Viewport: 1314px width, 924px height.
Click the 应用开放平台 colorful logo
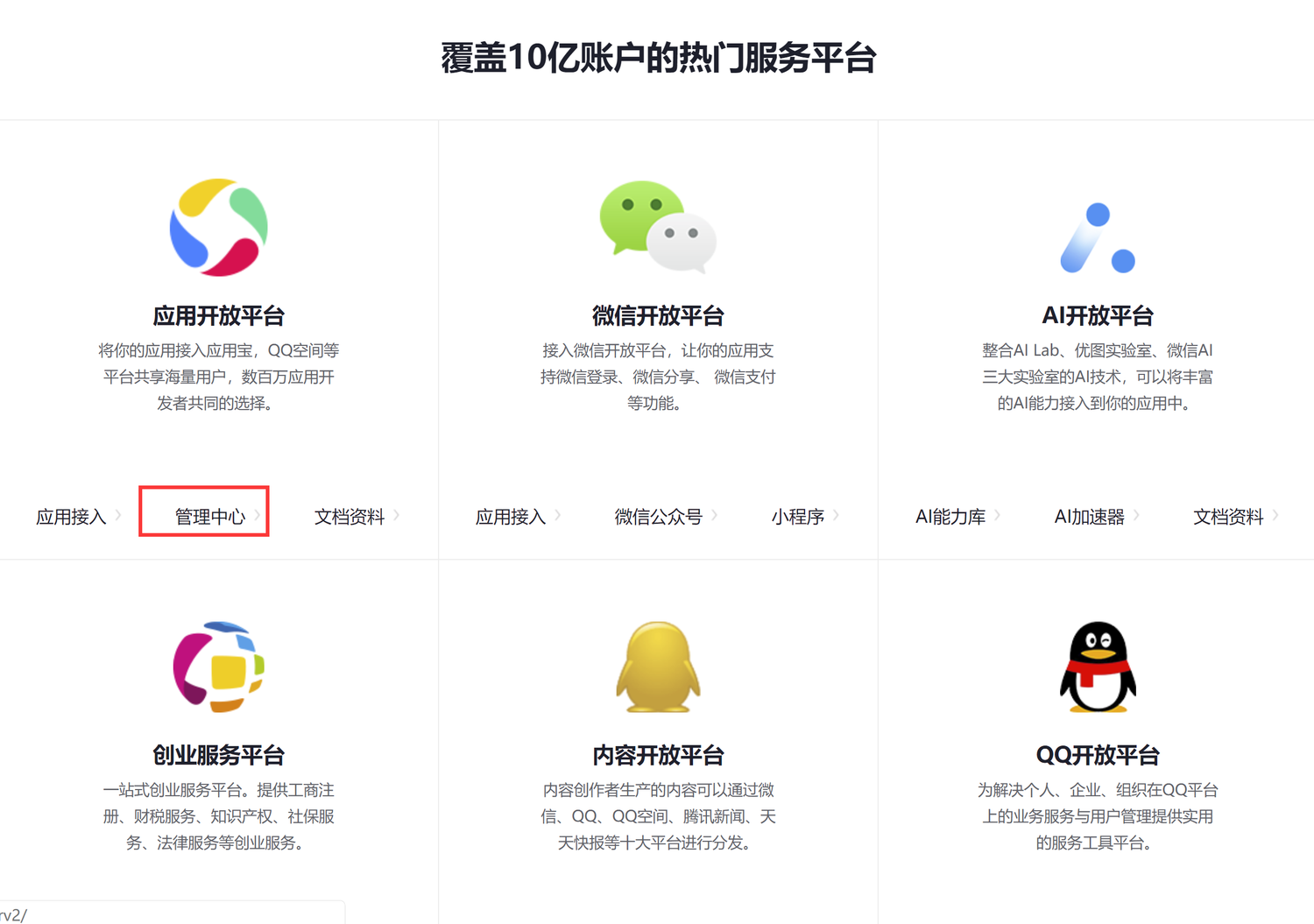coord(218,228)
